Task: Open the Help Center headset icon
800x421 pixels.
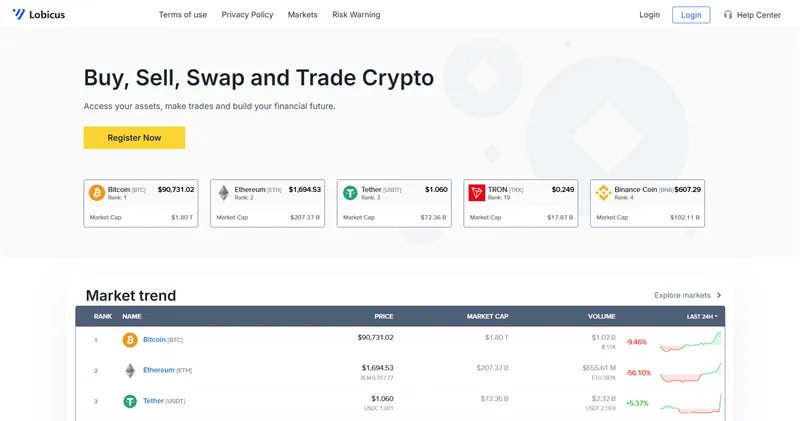Action: pos(728,15)
